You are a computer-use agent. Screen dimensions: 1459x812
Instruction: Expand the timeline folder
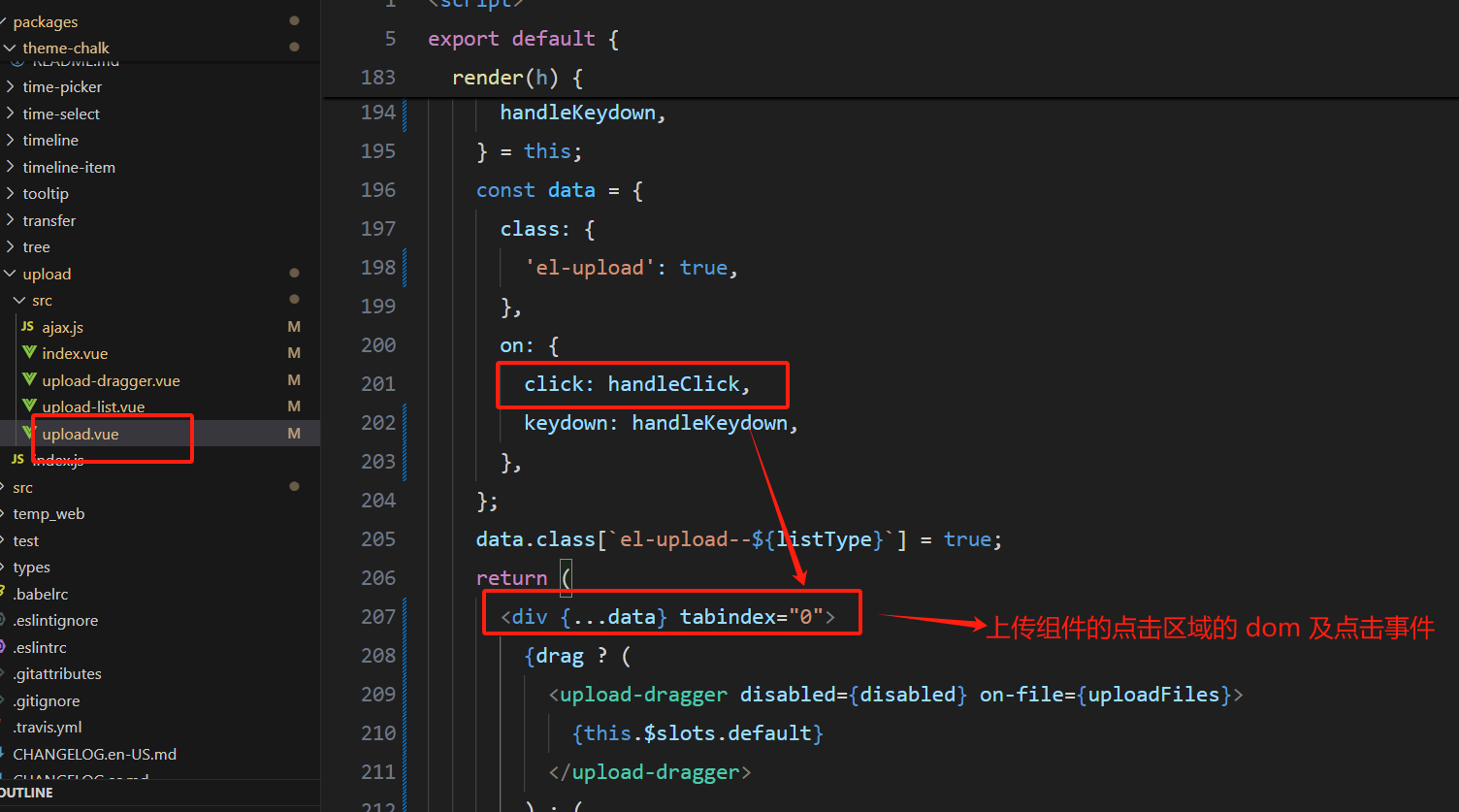(50, 141)
